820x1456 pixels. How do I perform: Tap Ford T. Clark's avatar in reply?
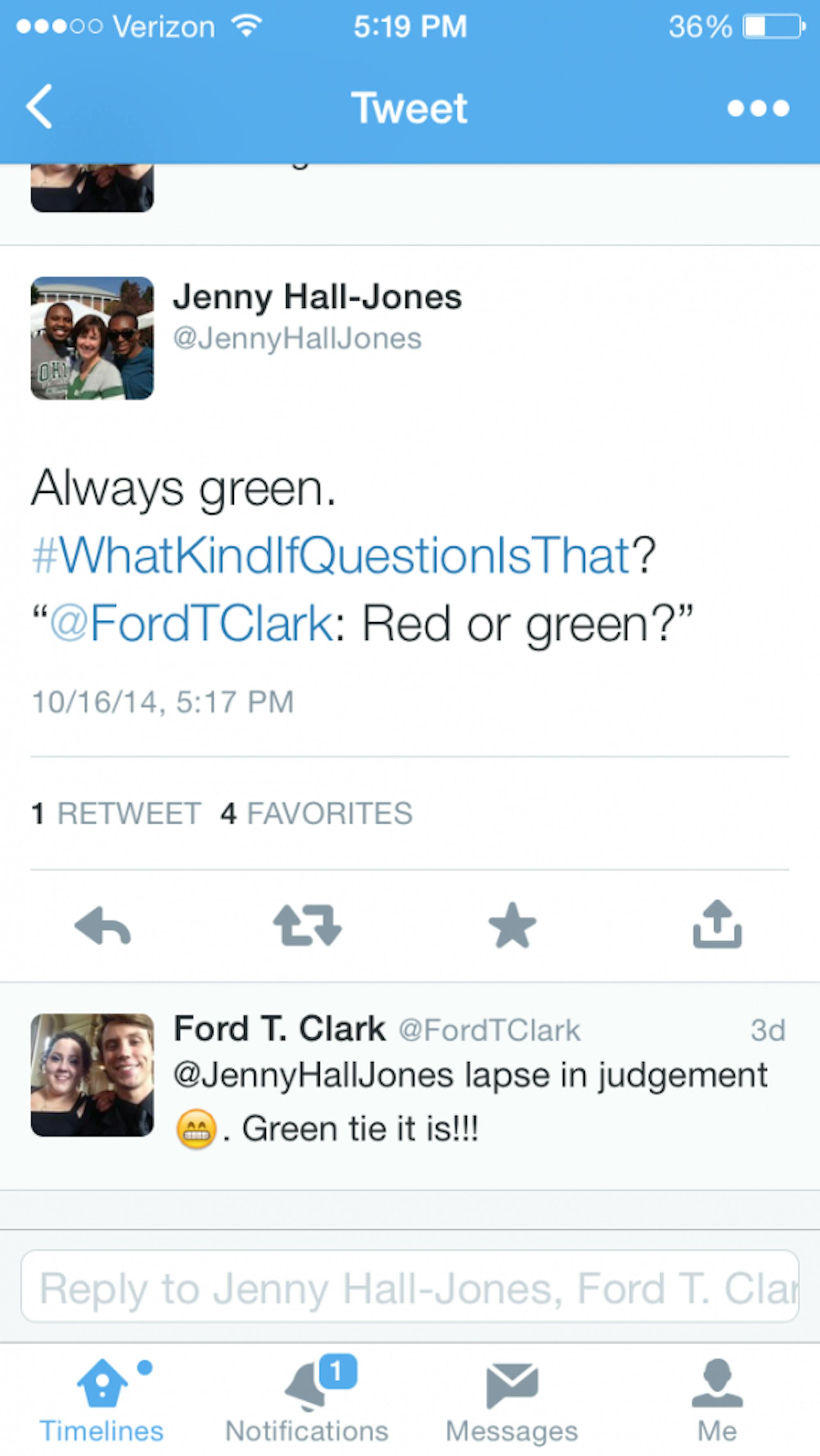[92, 1075]
